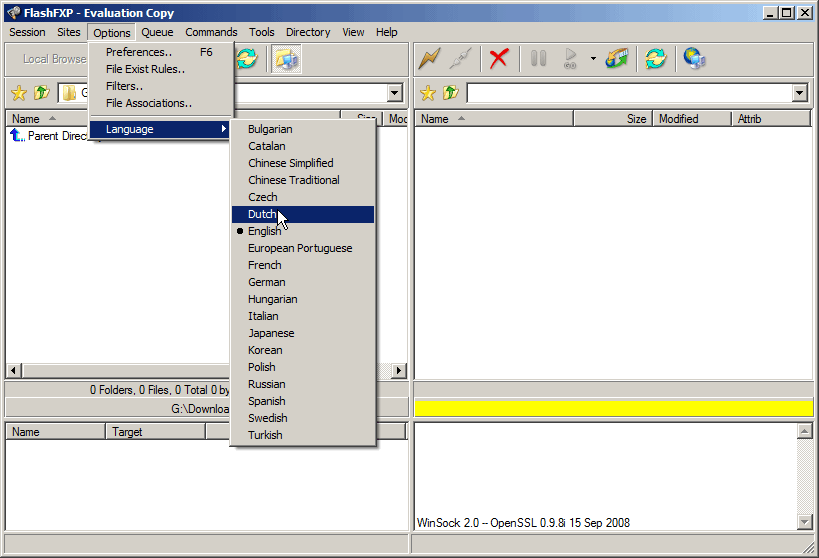Click the left pane folder Up icon
The height and width of the screenshot is (558, 819).
(x=41, y=94)
